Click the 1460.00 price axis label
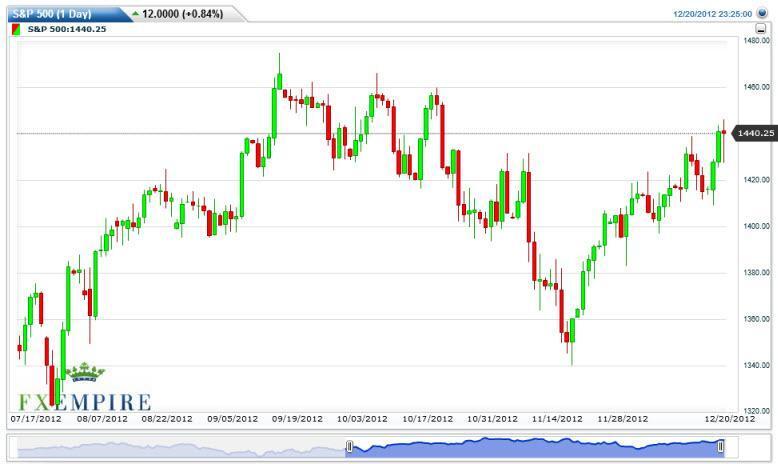 [757, 87]
